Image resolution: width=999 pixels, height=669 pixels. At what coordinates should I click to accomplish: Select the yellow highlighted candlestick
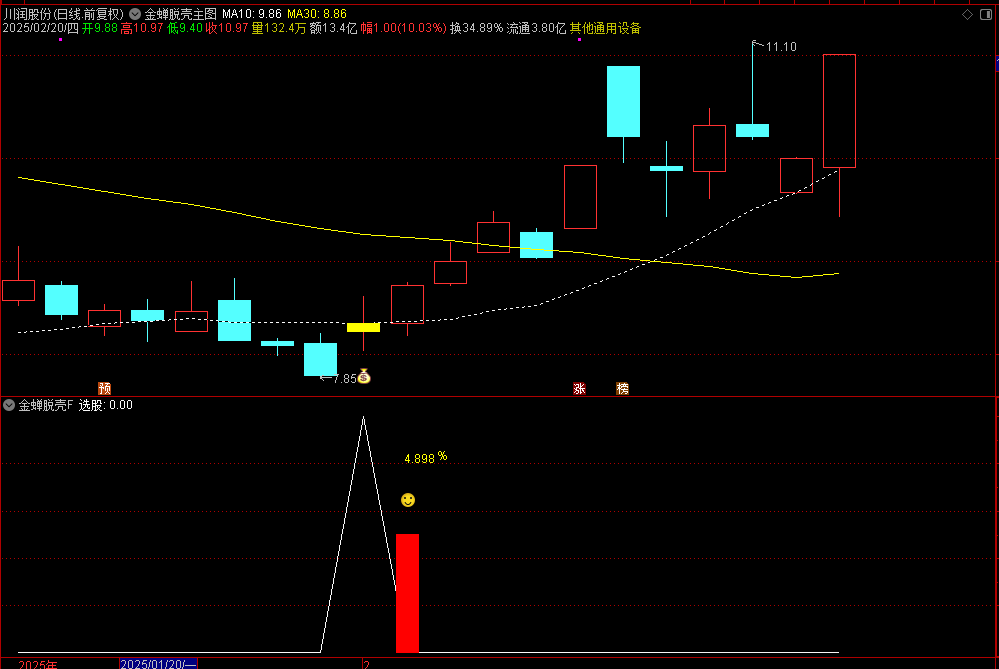pos(363,327)
